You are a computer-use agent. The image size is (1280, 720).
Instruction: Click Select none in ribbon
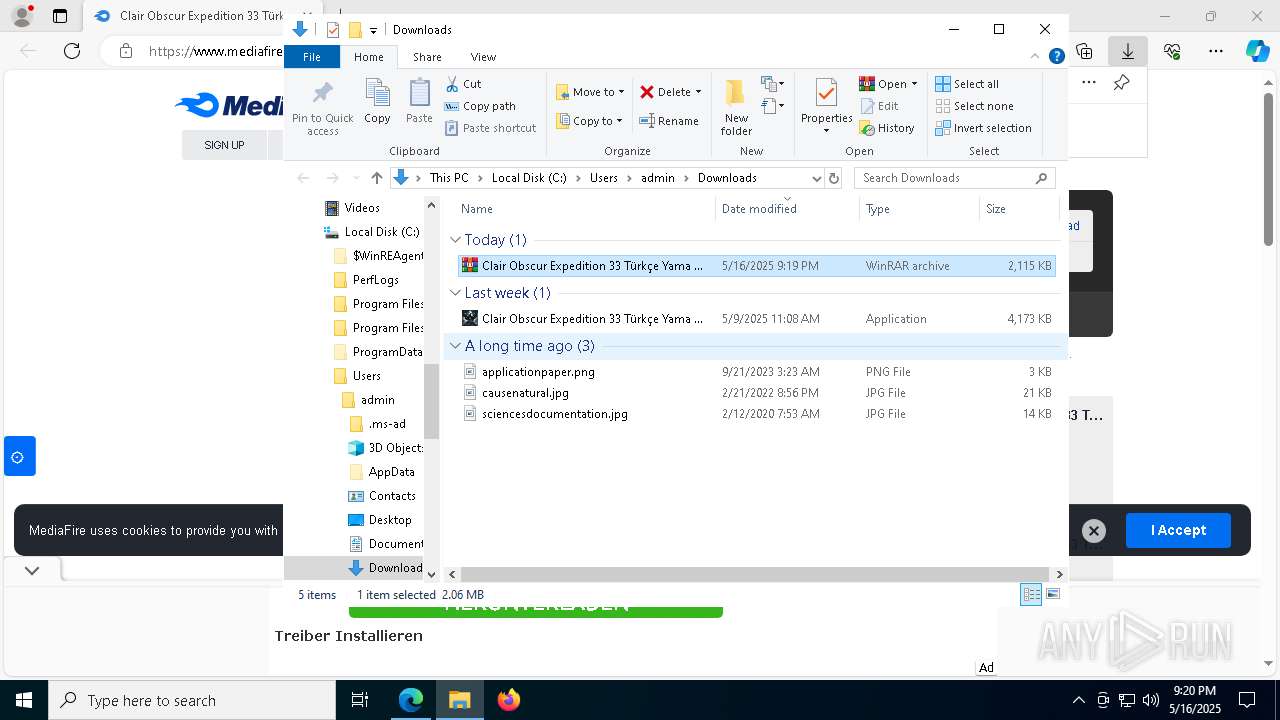(975, 106)
